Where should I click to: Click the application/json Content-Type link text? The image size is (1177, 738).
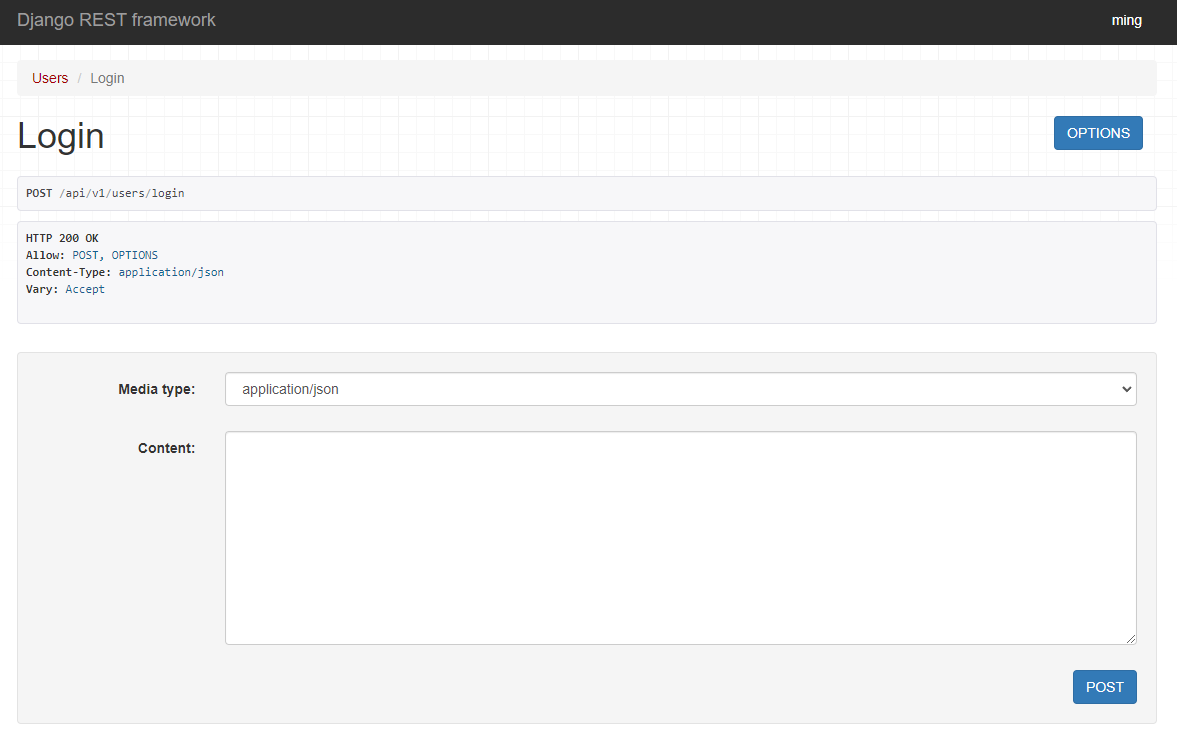(x=171, y=271)
